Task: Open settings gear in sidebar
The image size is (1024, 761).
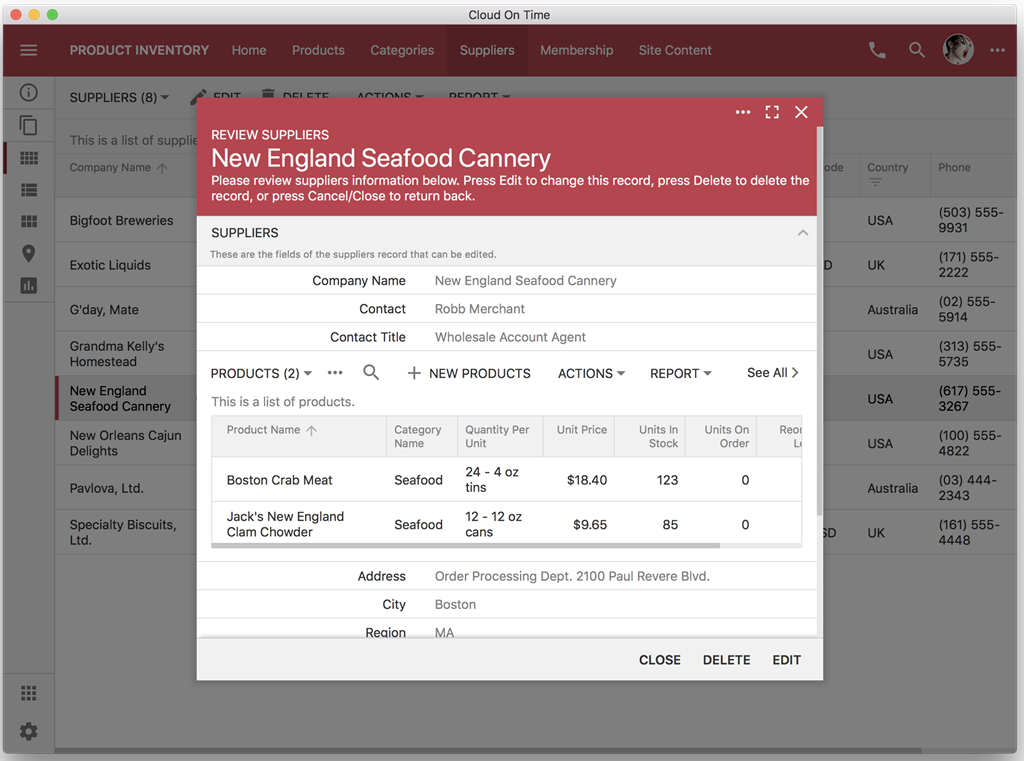Action: [x=29, y=731]
